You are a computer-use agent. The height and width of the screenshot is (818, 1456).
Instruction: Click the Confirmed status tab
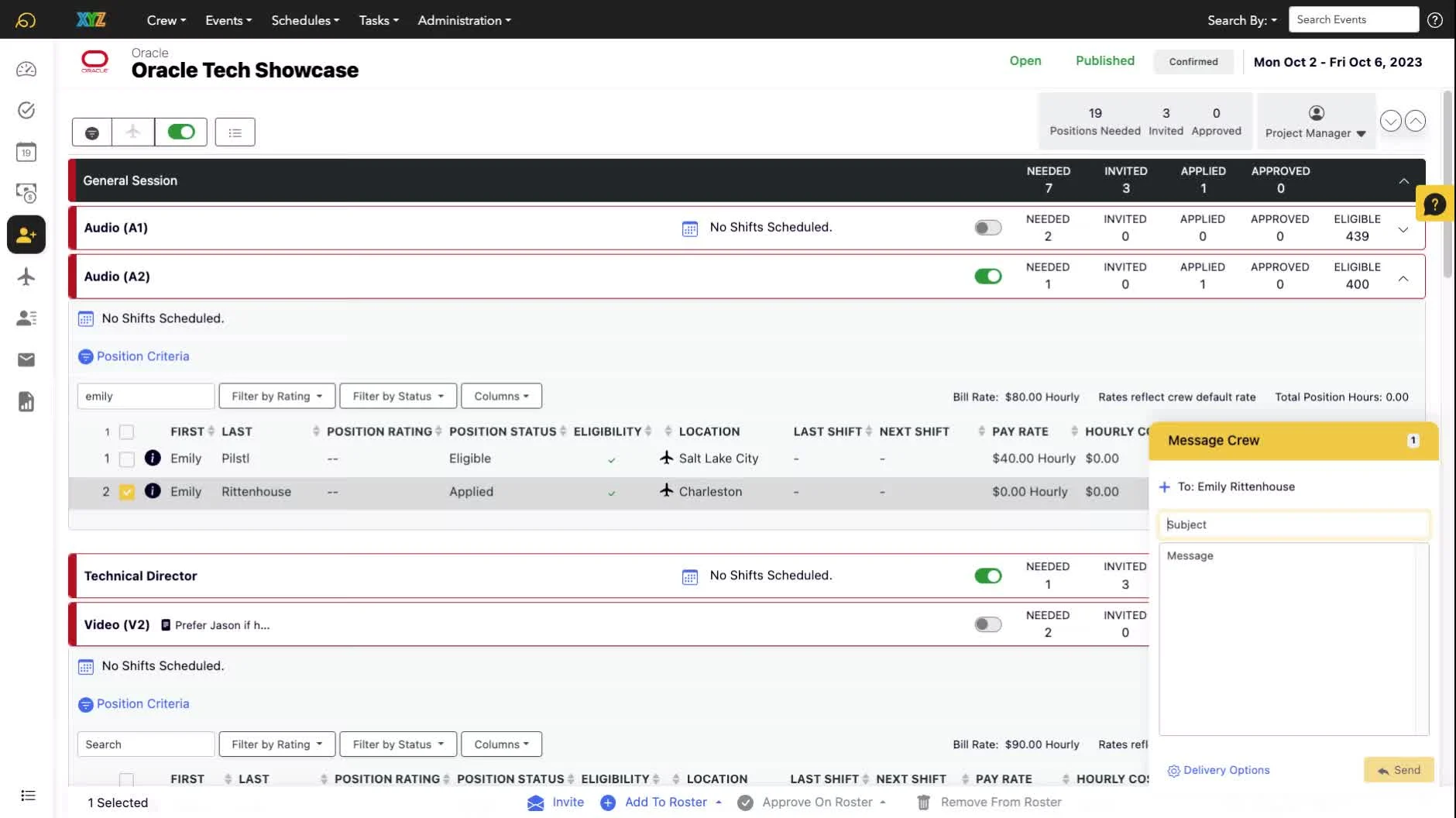1193,62
